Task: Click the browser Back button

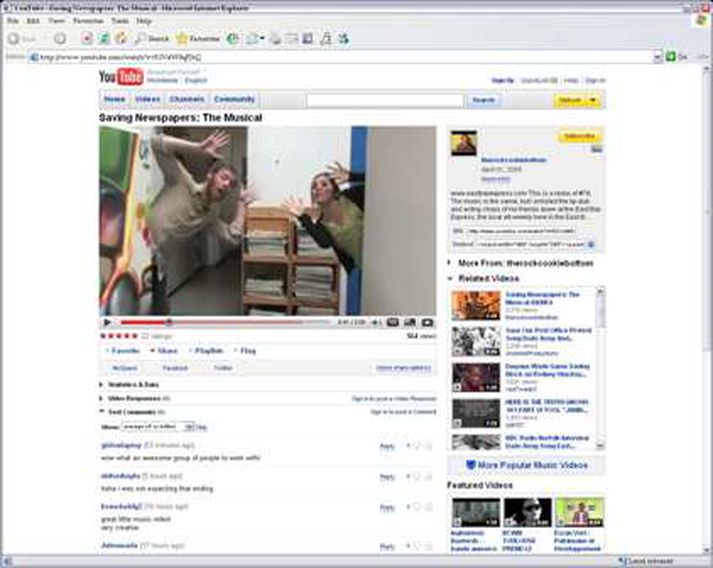Action: [x=22, y=39]
